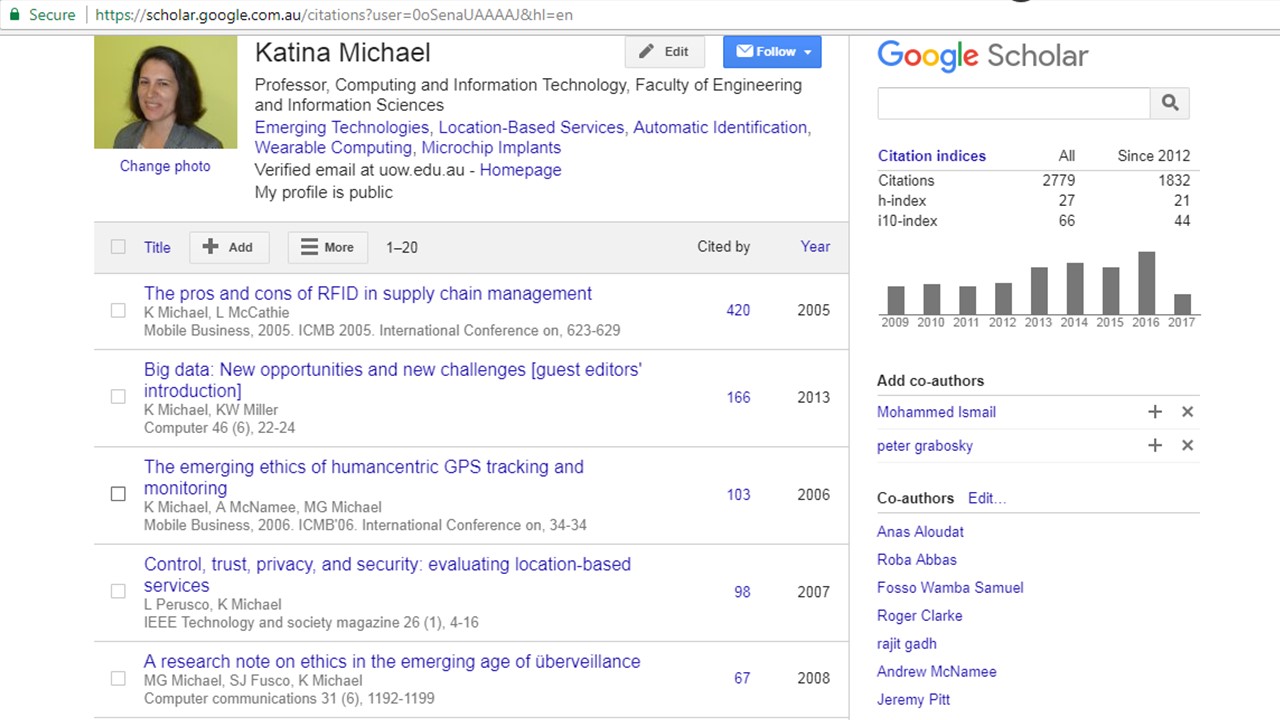Open suggested co-author Mohammed Ismail
1280x720 pixels.
(x=936, y=412)
